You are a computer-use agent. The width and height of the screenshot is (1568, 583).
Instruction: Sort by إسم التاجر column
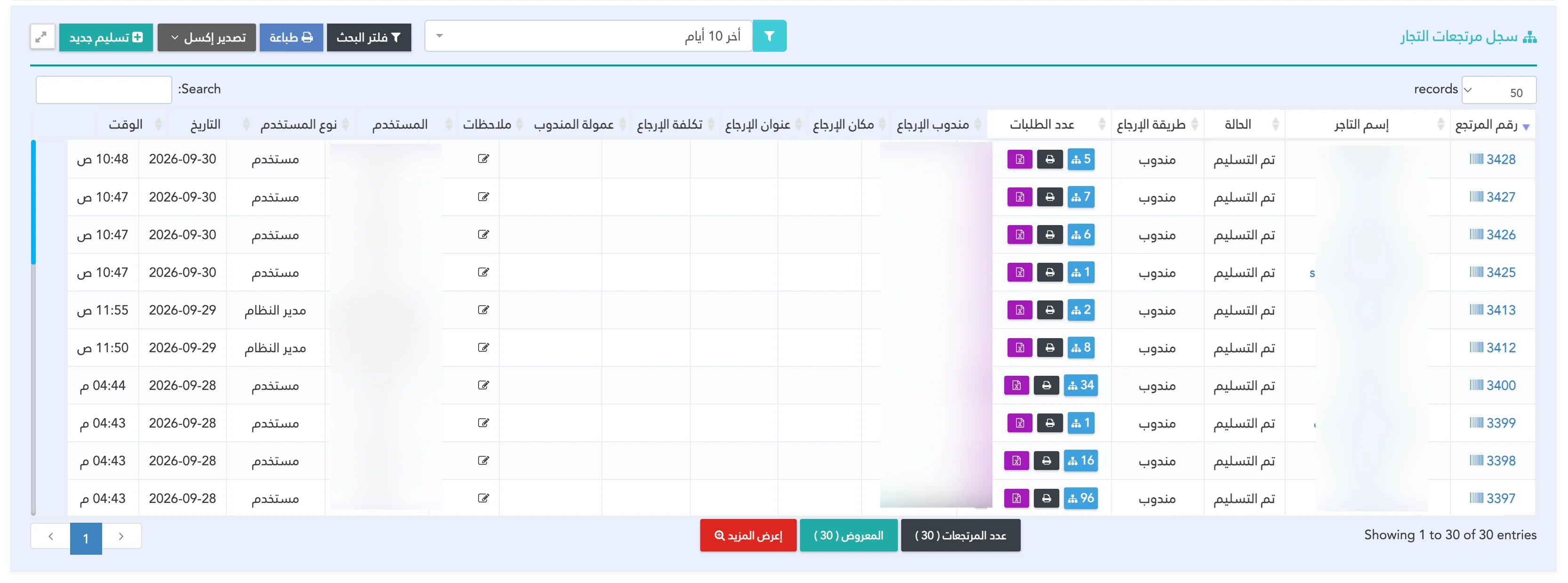click(x=1367, y=125)
